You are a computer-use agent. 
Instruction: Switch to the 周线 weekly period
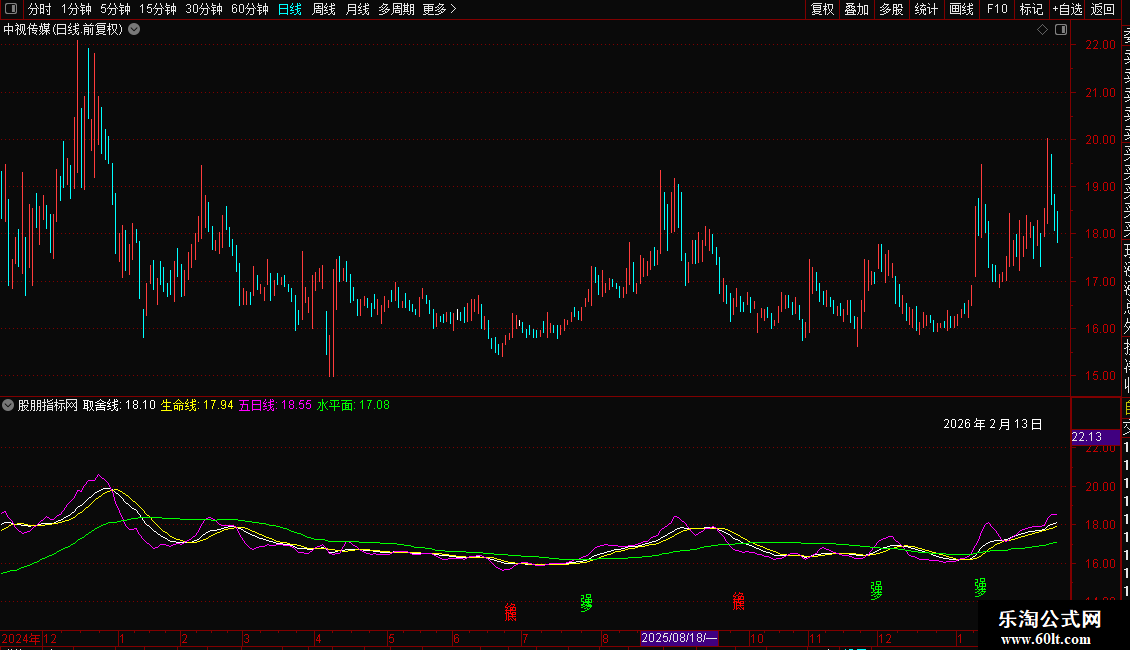324,9
